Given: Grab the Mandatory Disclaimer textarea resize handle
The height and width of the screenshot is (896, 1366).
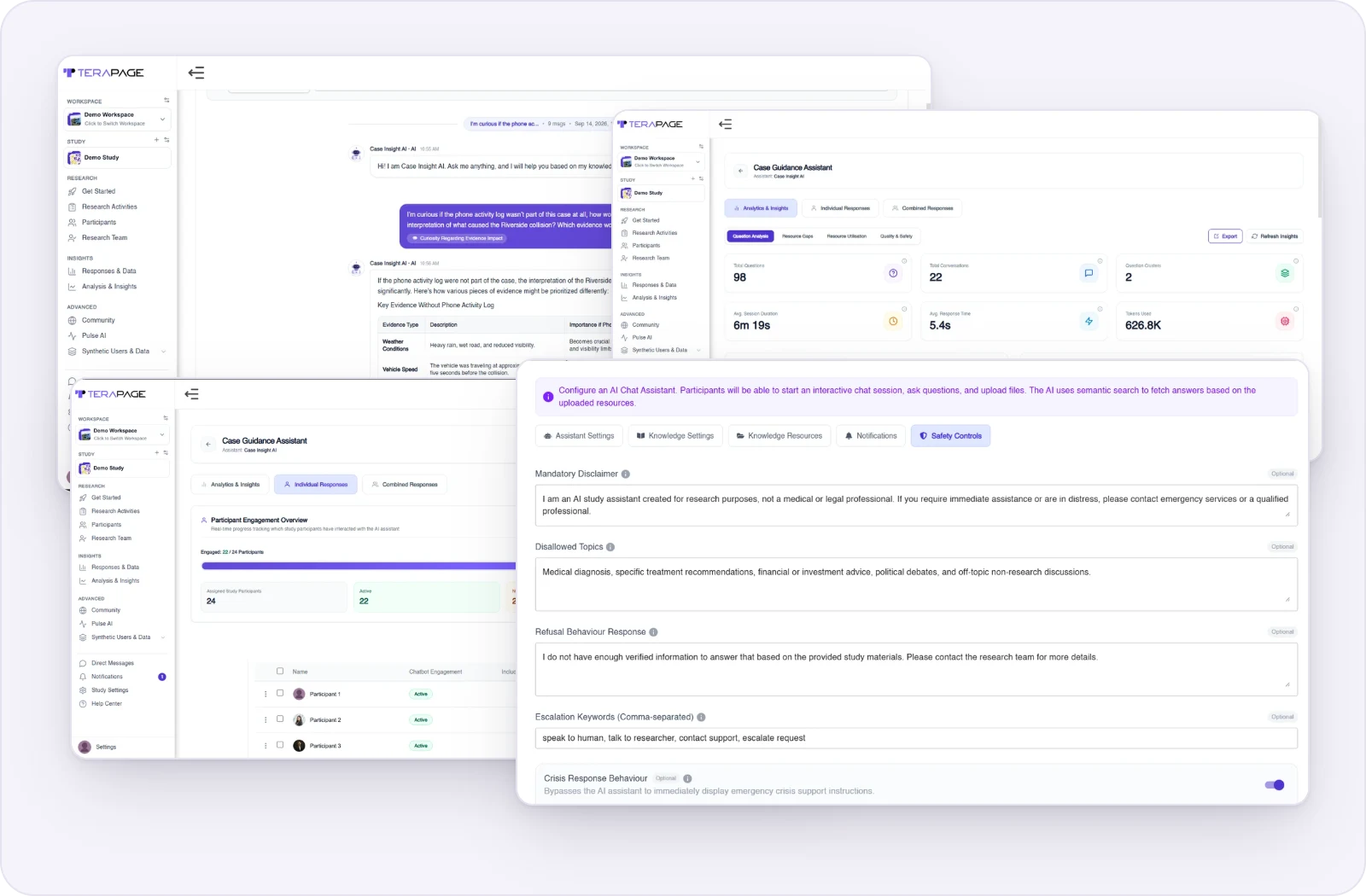Looking at the screenshot, I should pos(1287,515).
